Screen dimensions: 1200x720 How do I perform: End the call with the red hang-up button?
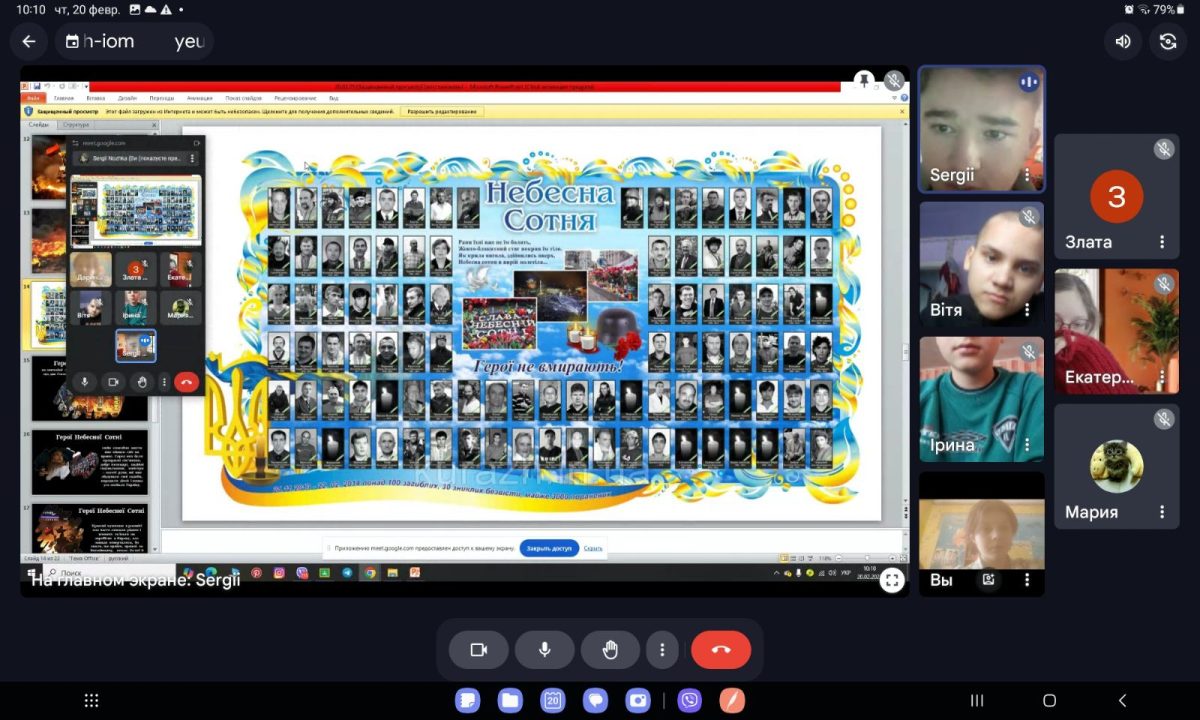click(720, 650)
